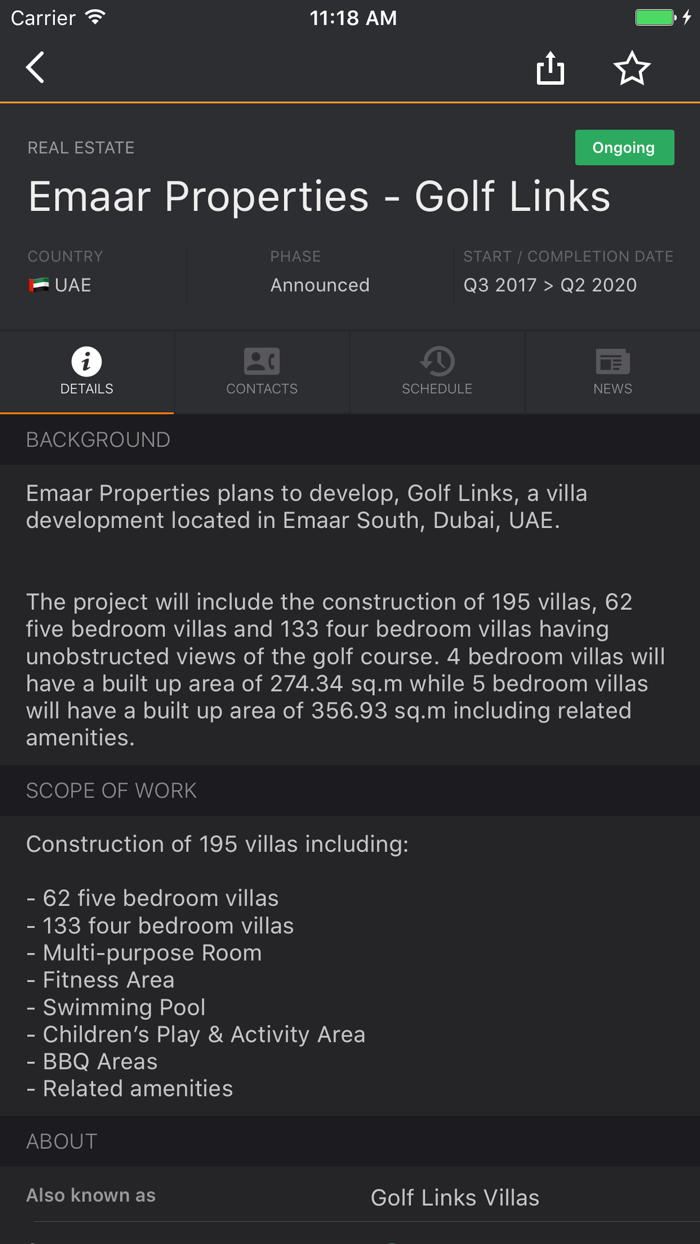Open the Golf Links Villas entry
700x1244 pixels.
(455, 1197)
